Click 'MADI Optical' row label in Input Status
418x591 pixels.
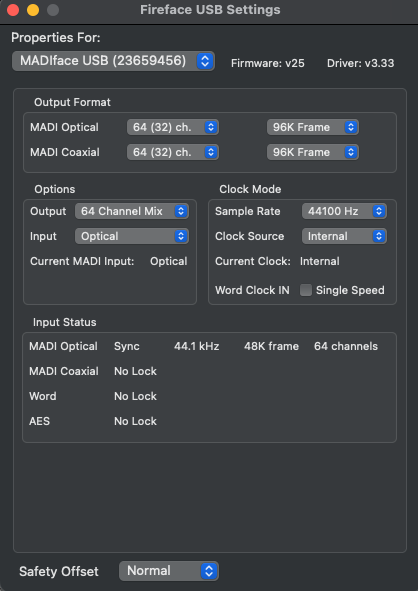[63, 346]
